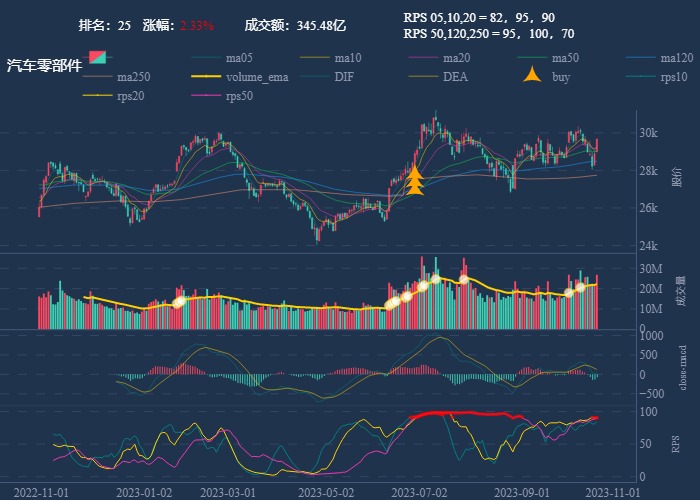Click the rps20 yellow legend line icon

[x=98, y=96]
